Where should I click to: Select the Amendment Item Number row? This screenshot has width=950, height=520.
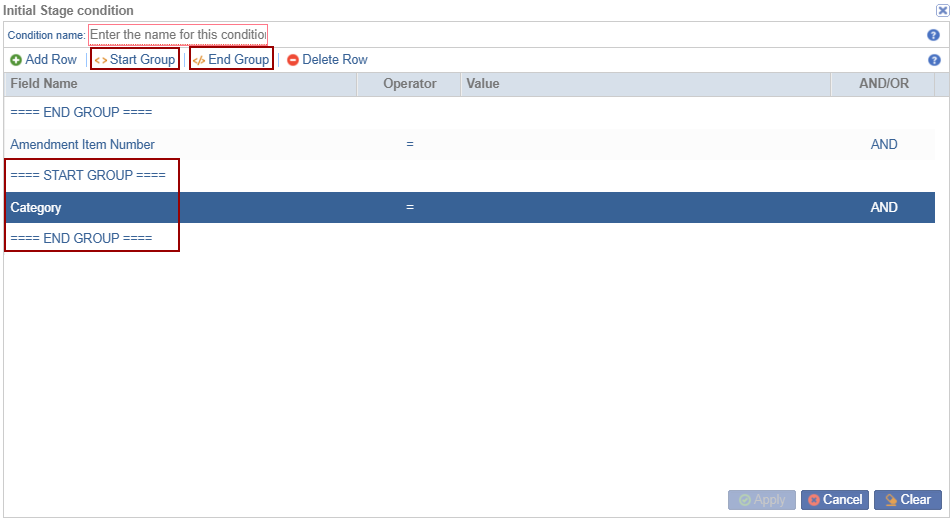pos(83,145)
